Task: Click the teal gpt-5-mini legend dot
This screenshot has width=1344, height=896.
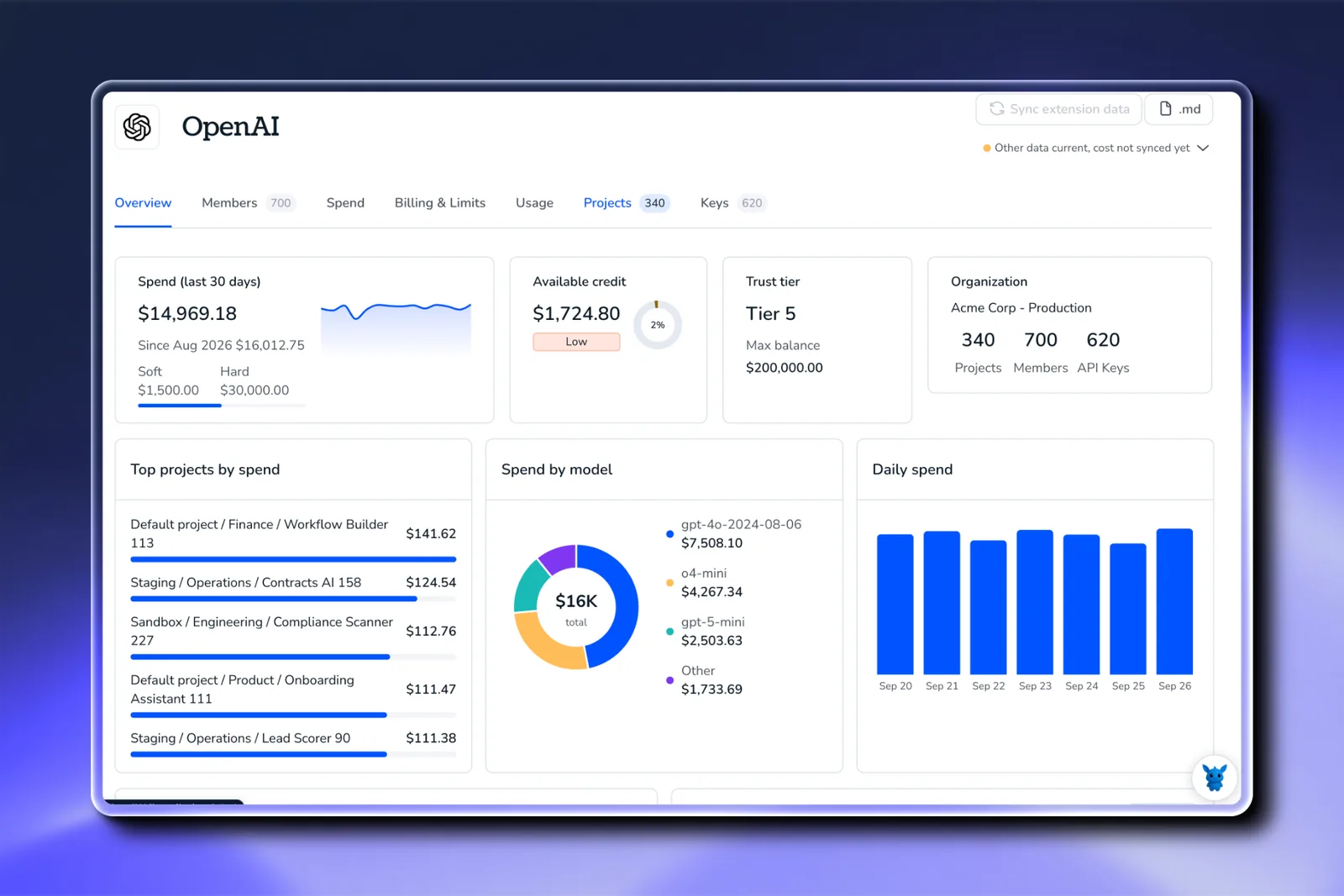Action: [669, 631]
